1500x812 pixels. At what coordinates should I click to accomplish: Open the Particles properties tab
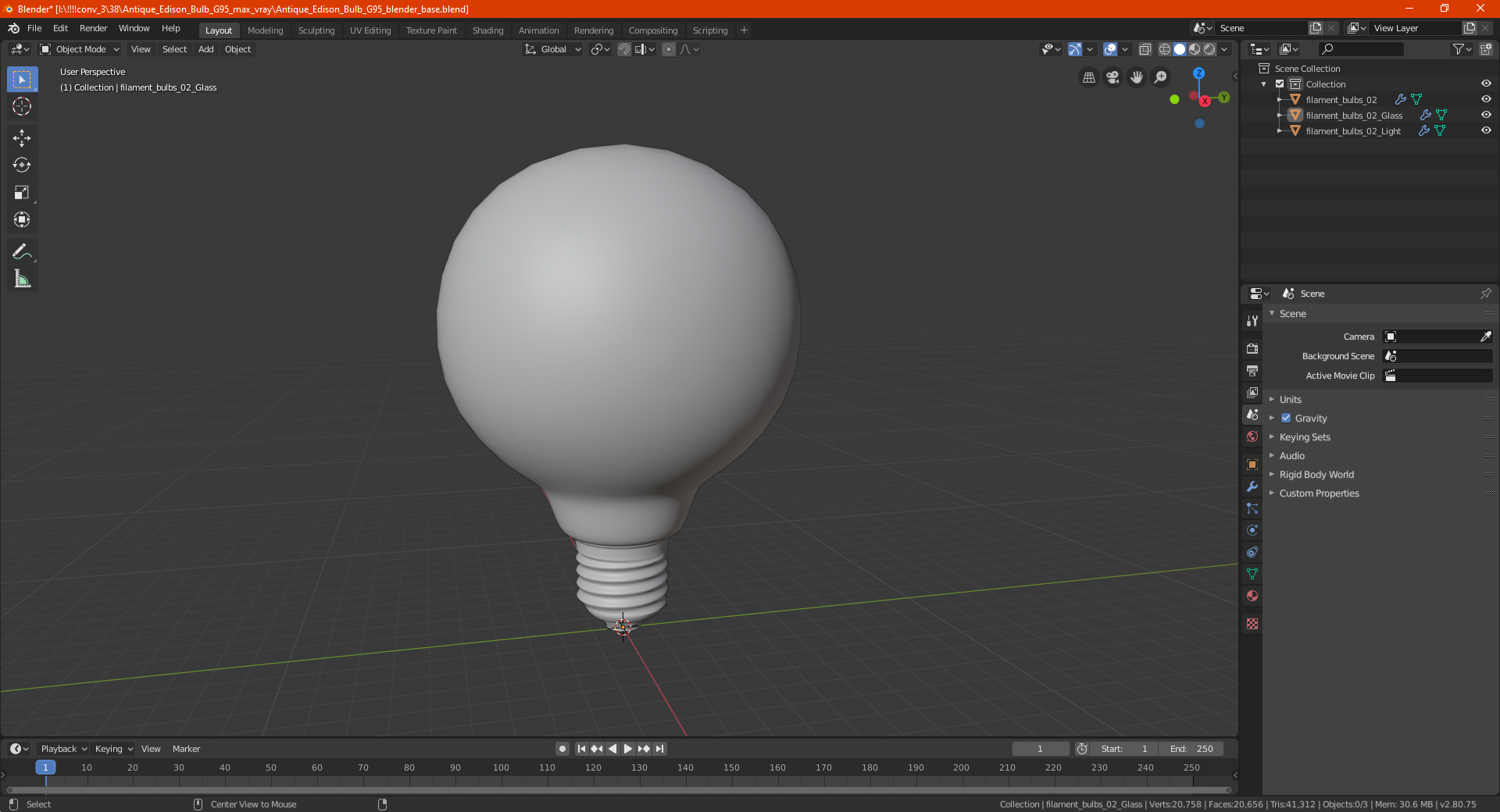(x=1252, y=508)
